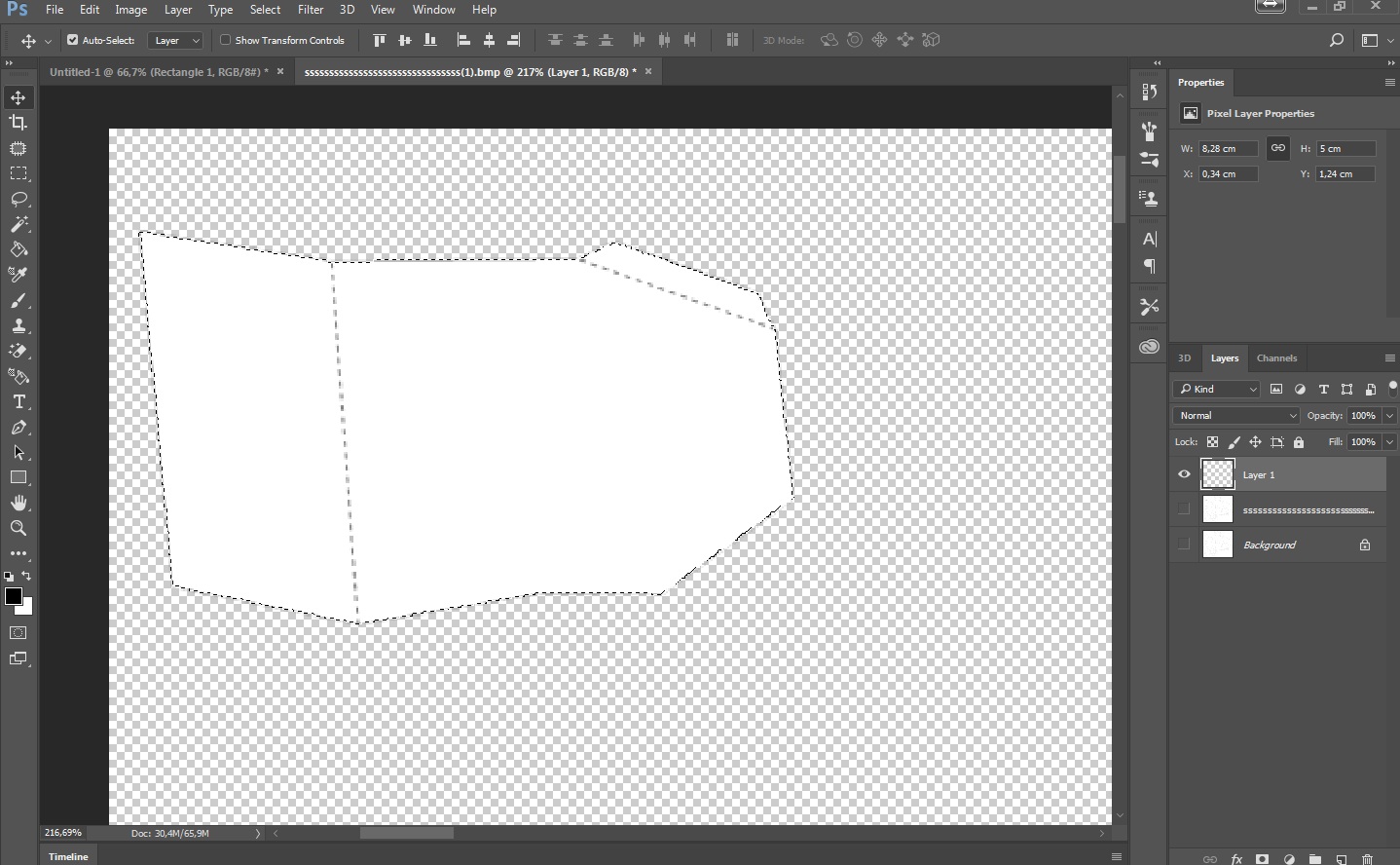The image size is (1400, 865).
Task: Enable Show Transform Controls checkbox
Action: click(x=225, y=40)
